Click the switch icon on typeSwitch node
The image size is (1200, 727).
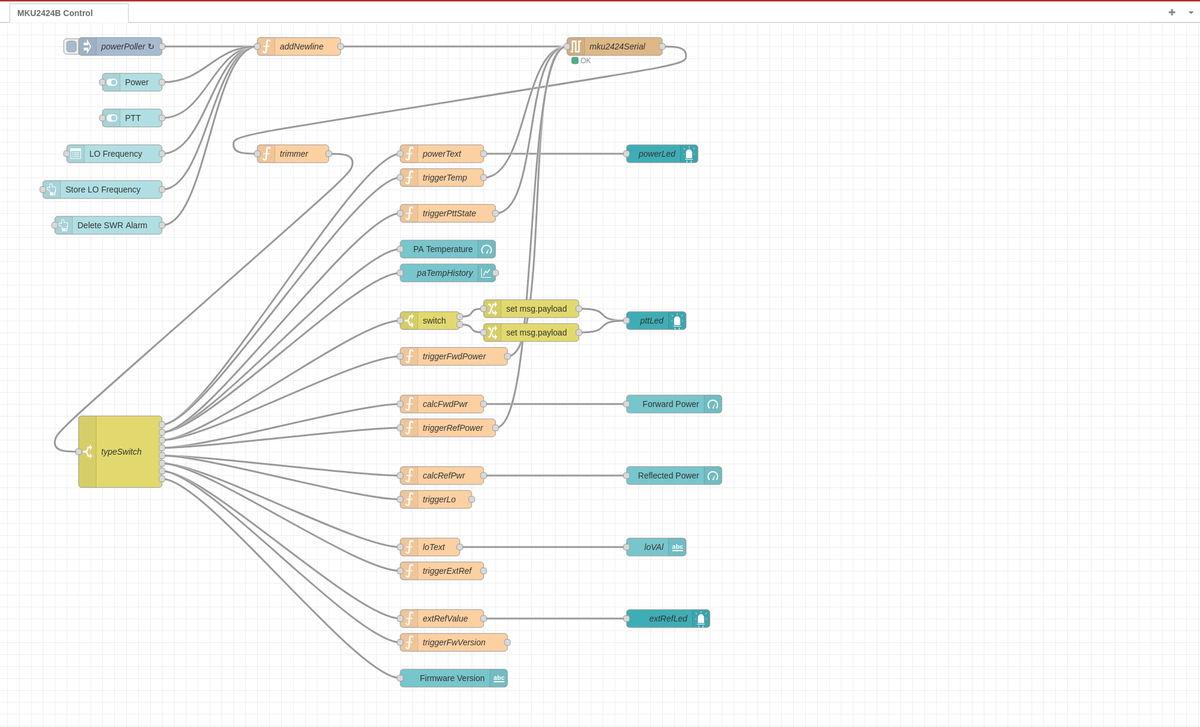[x=89, y=451]
